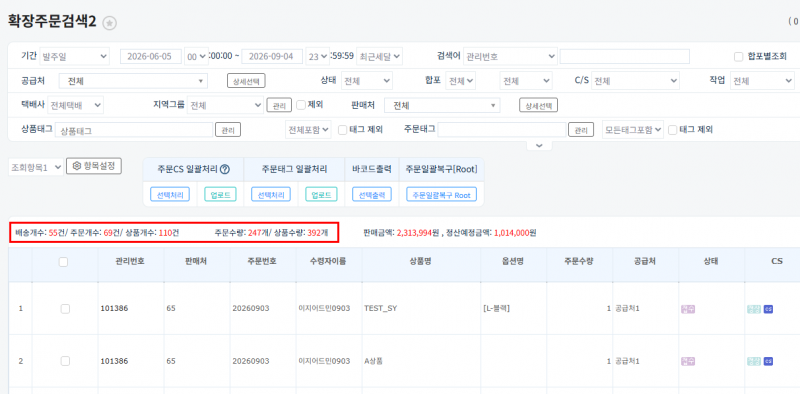The image size is (800, 394).
Task: Click the 주문수량 column header
Action: coord(579,261)
